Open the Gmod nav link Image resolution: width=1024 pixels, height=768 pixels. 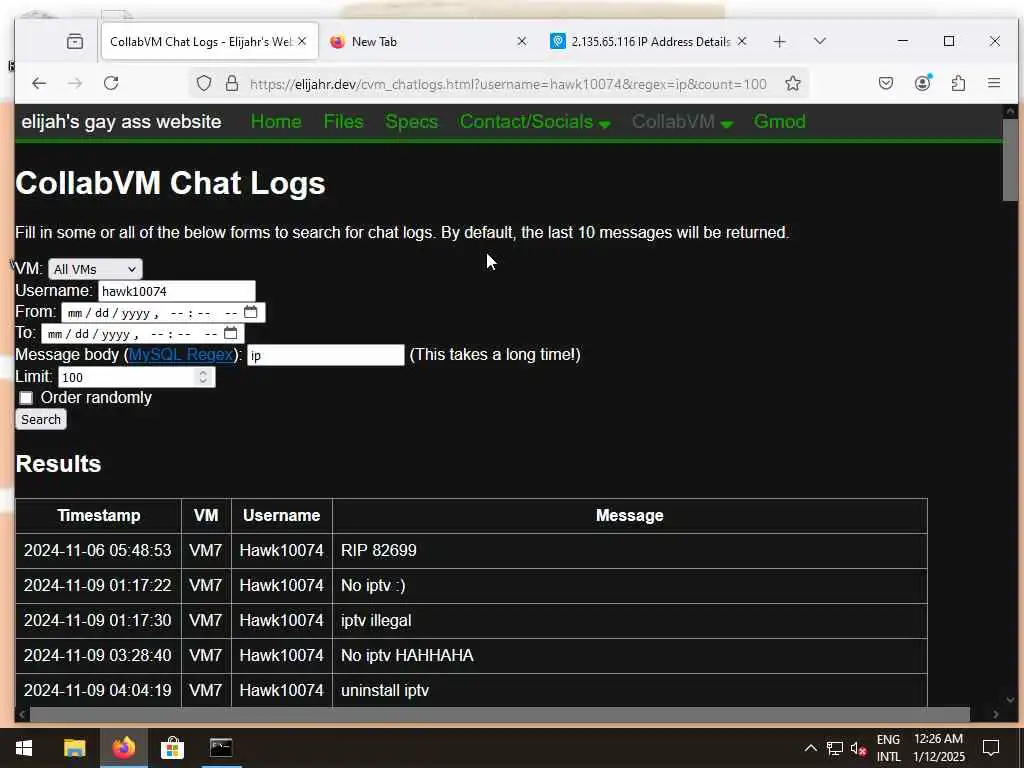tap(780, 121)
